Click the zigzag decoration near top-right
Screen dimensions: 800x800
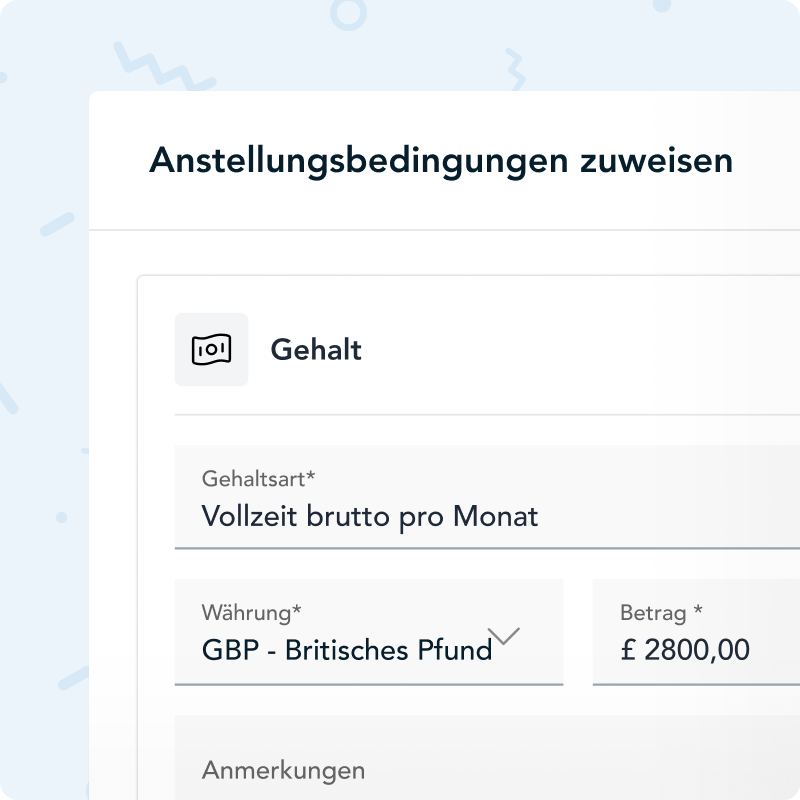pos(512,66)
